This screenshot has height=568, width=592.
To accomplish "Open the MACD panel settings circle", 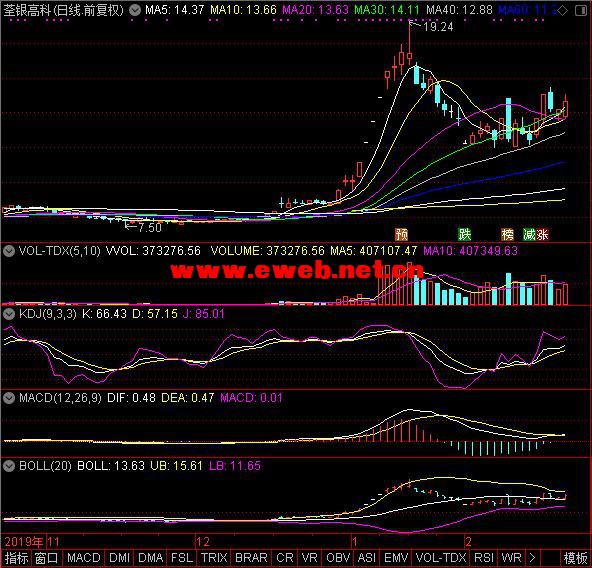I will tap(9, 398).
